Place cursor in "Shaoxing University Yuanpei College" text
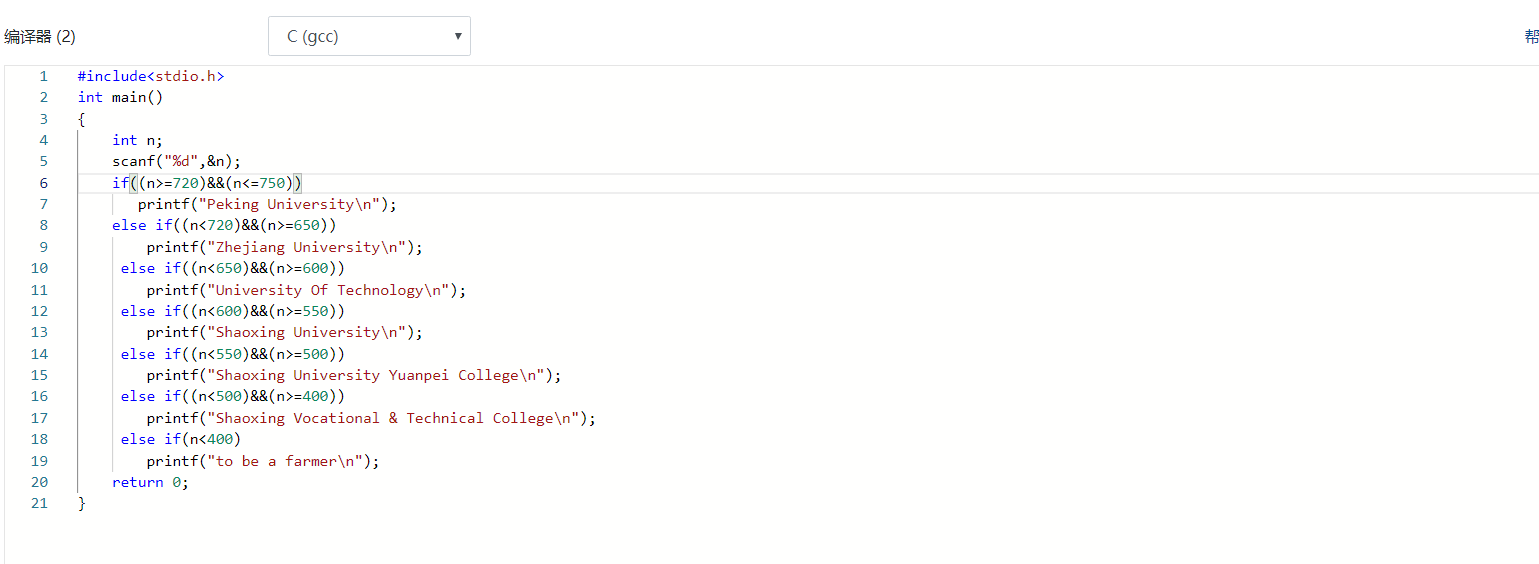The width and height of the screenshot is (1539, 564). [x=380, y=375]
